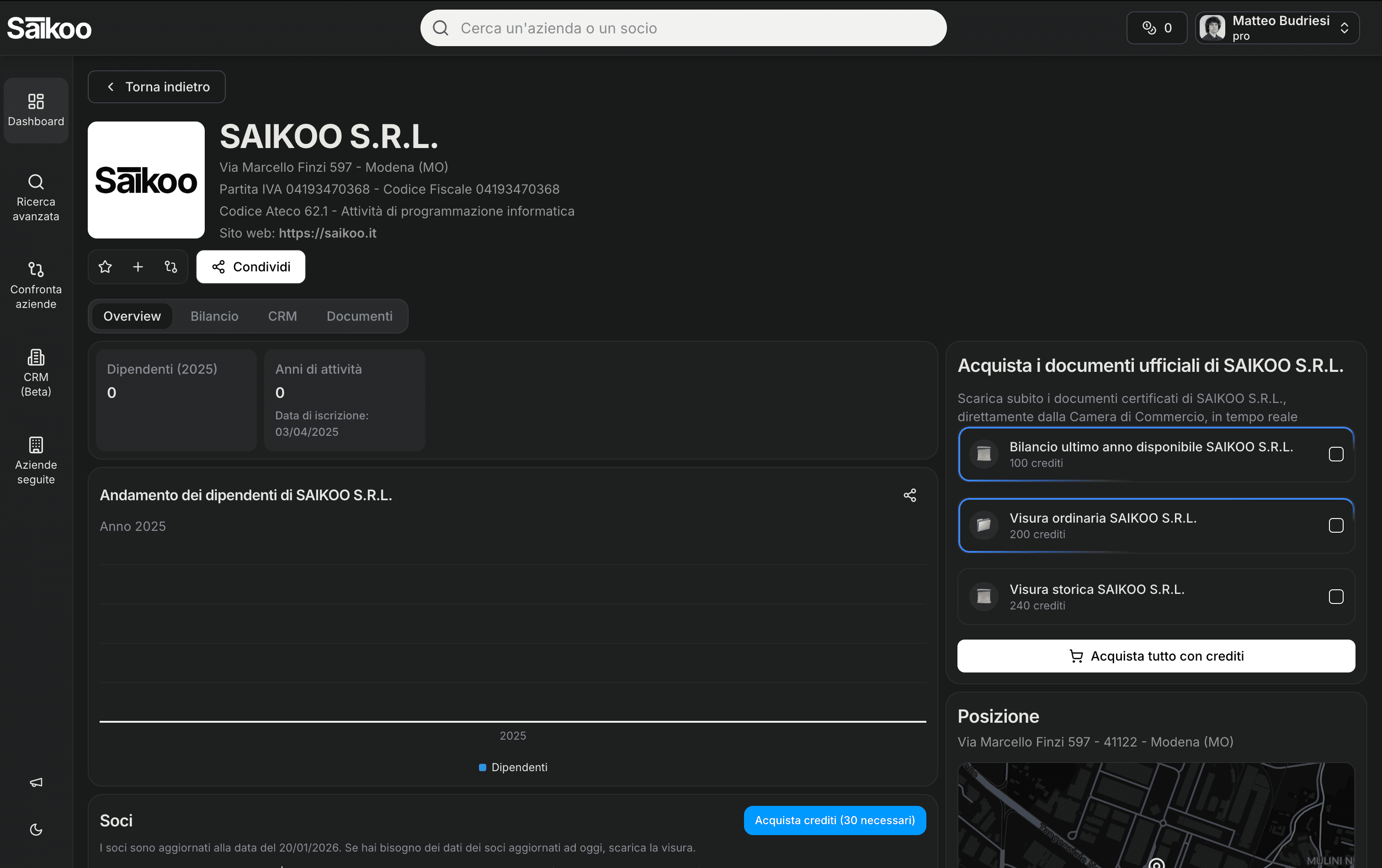Click the Bilancio ultimo anno document icon
The height and width of the screenshot is (868, 1382).
point(984,455)
